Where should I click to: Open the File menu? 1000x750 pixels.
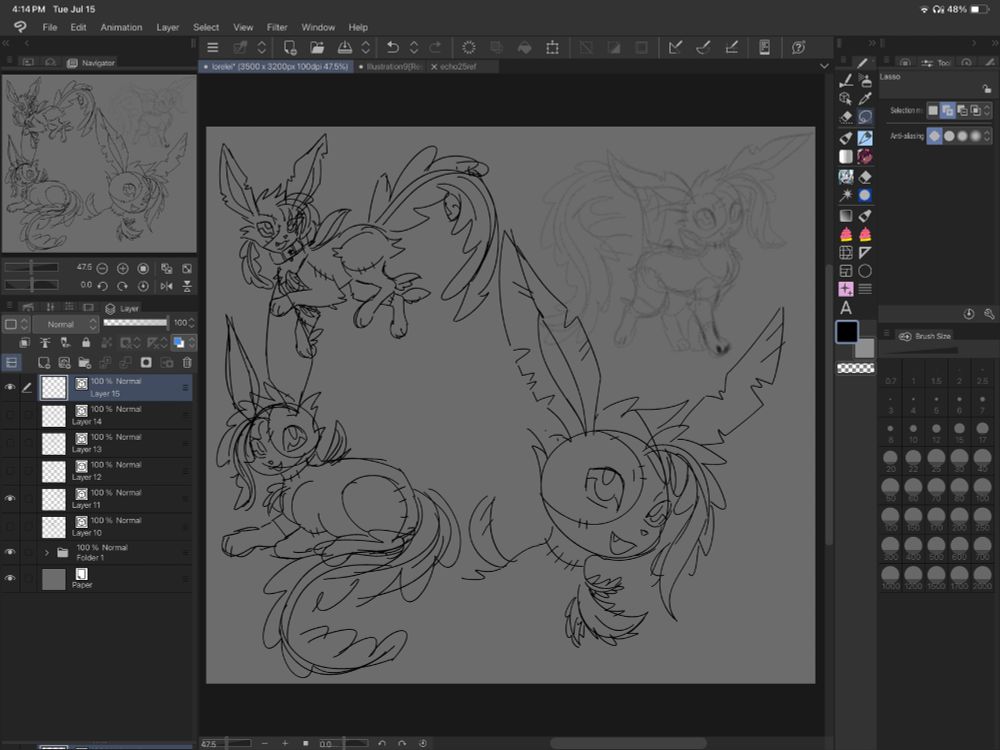[50, 27]
